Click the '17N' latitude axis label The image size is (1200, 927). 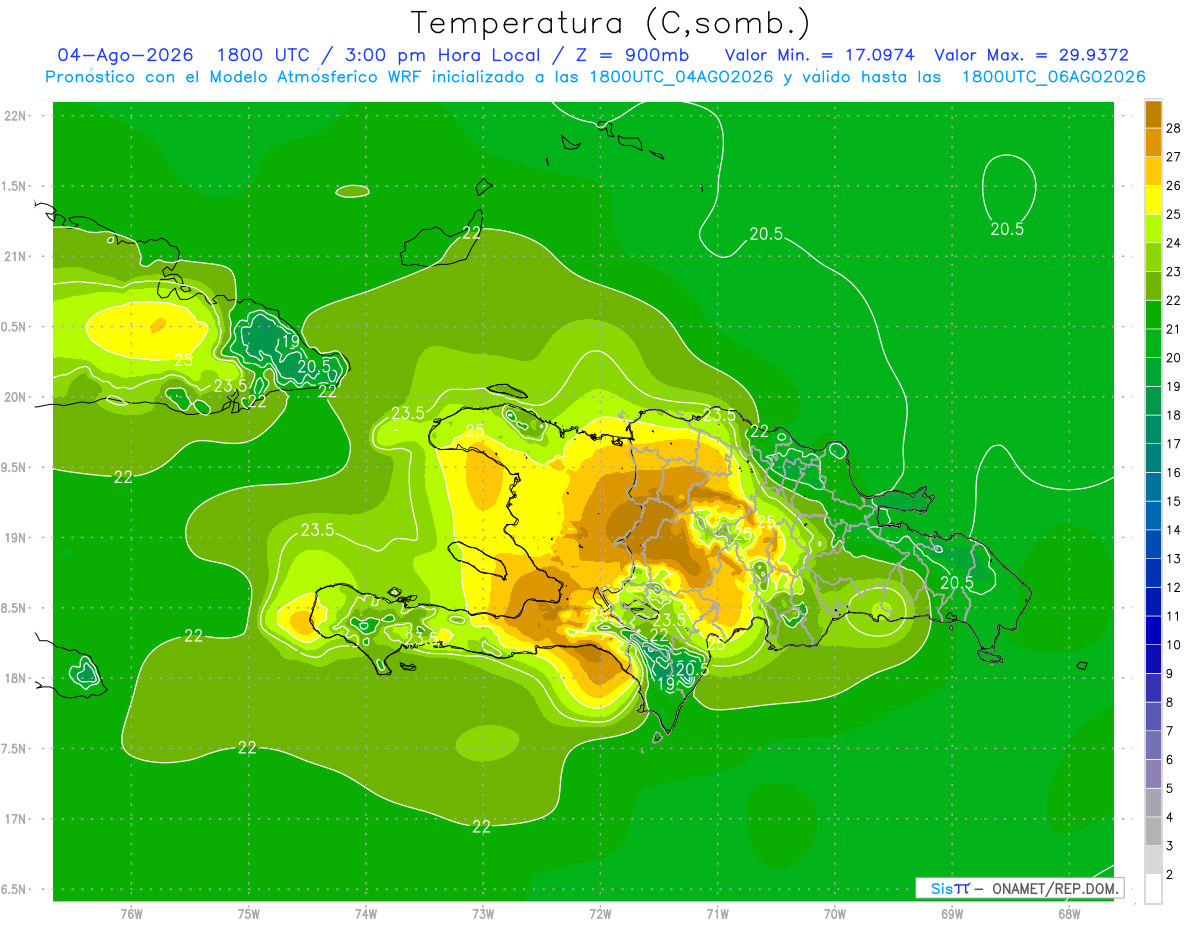pyautogui.click(x=15, y=820)
